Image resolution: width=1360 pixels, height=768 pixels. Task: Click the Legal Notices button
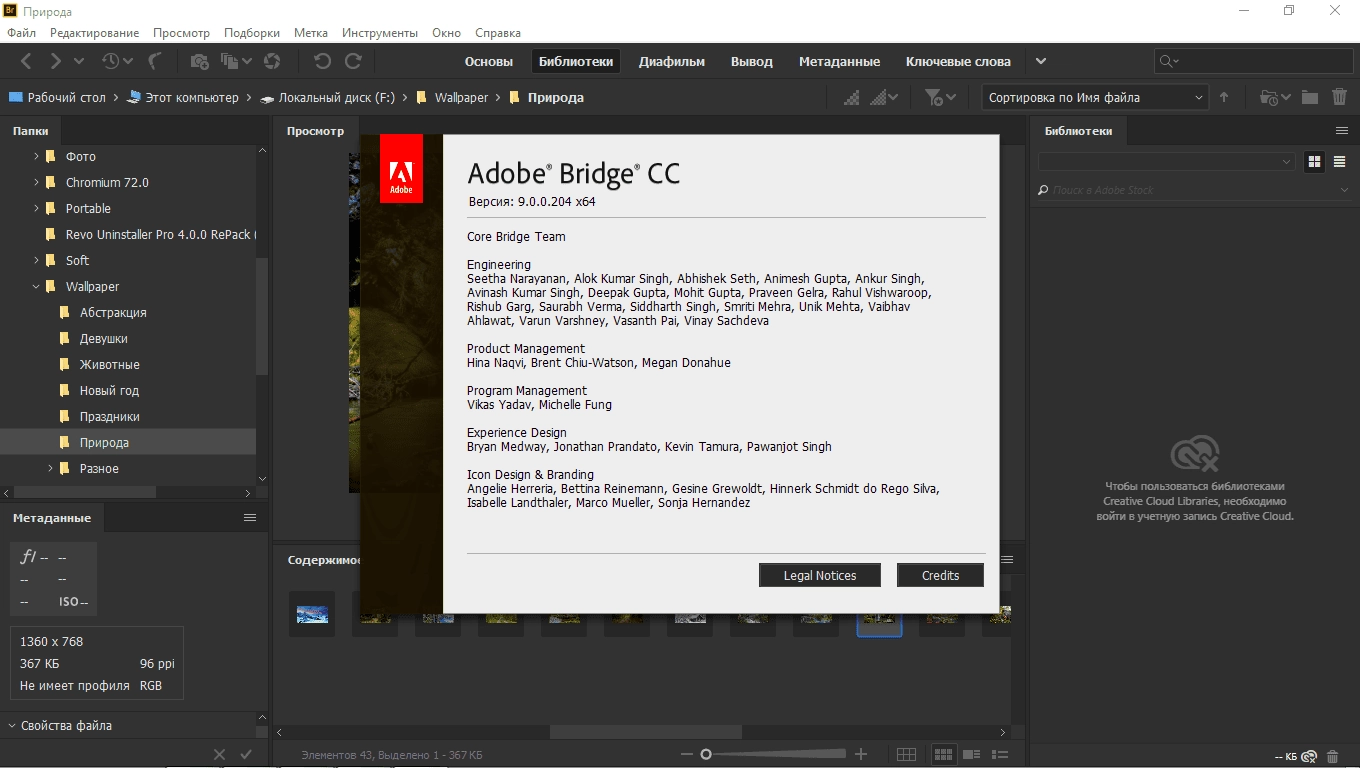point(820,575)
